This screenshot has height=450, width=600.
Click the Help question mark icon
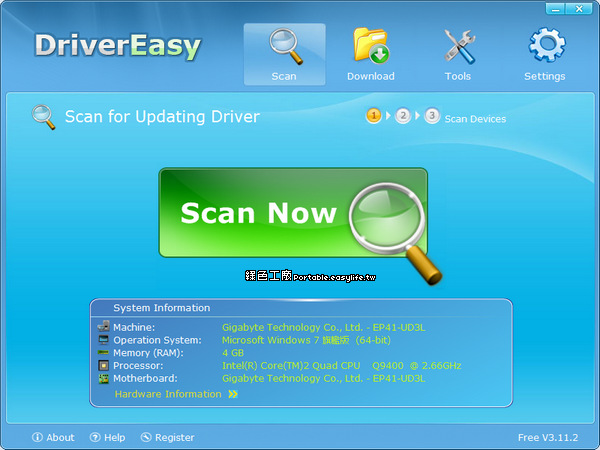(95, 437)
